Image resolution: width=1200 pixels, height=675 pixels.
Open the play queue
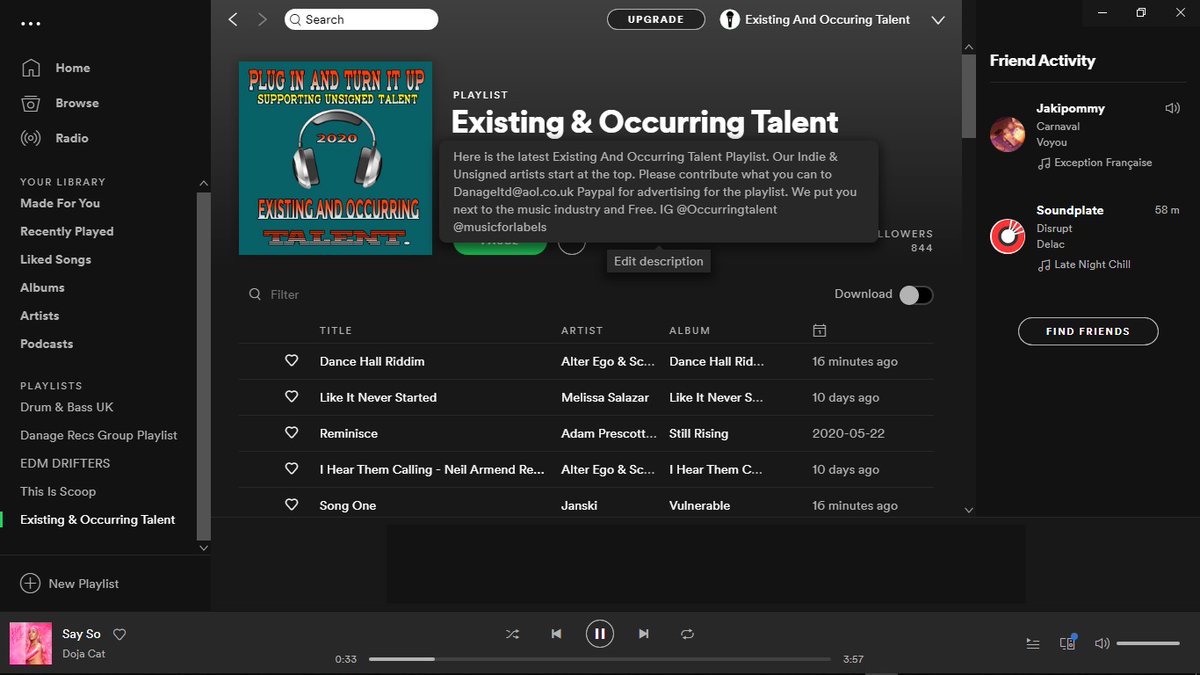point(1033,644)
